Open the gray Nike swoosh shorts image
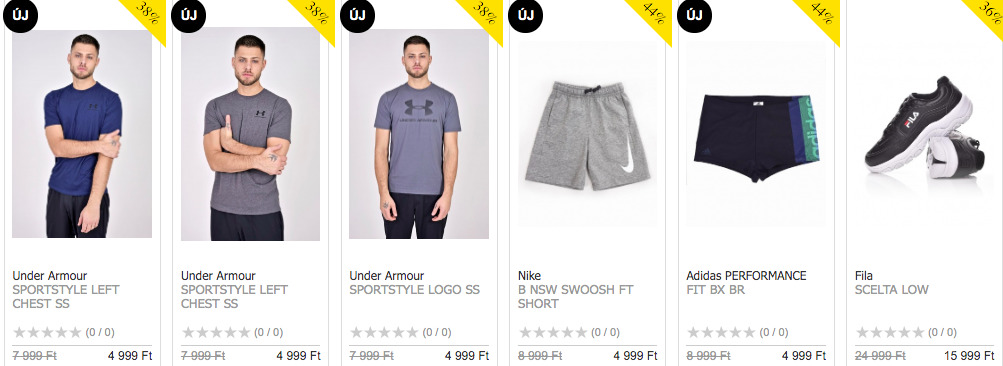Image resolution: width=1003 pixels, height=366 pixels. click(587, 135)
